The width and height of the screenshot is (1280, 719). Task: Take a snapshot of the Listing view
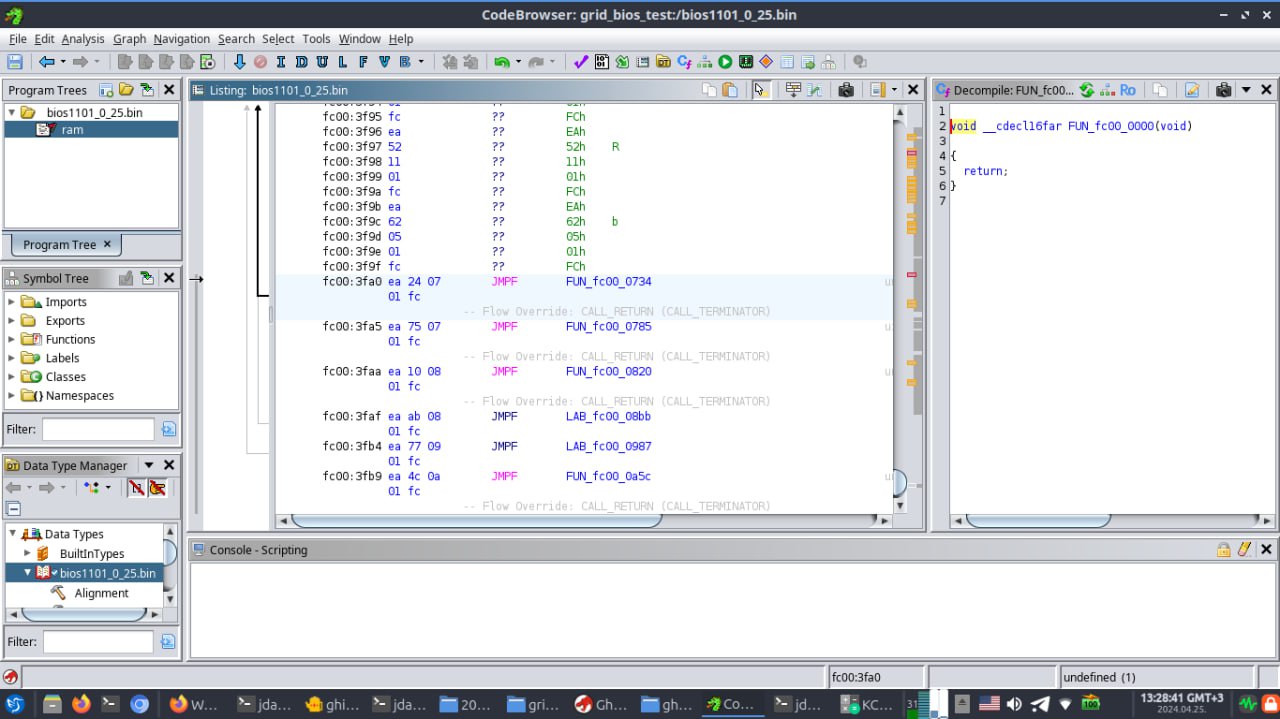845,90
